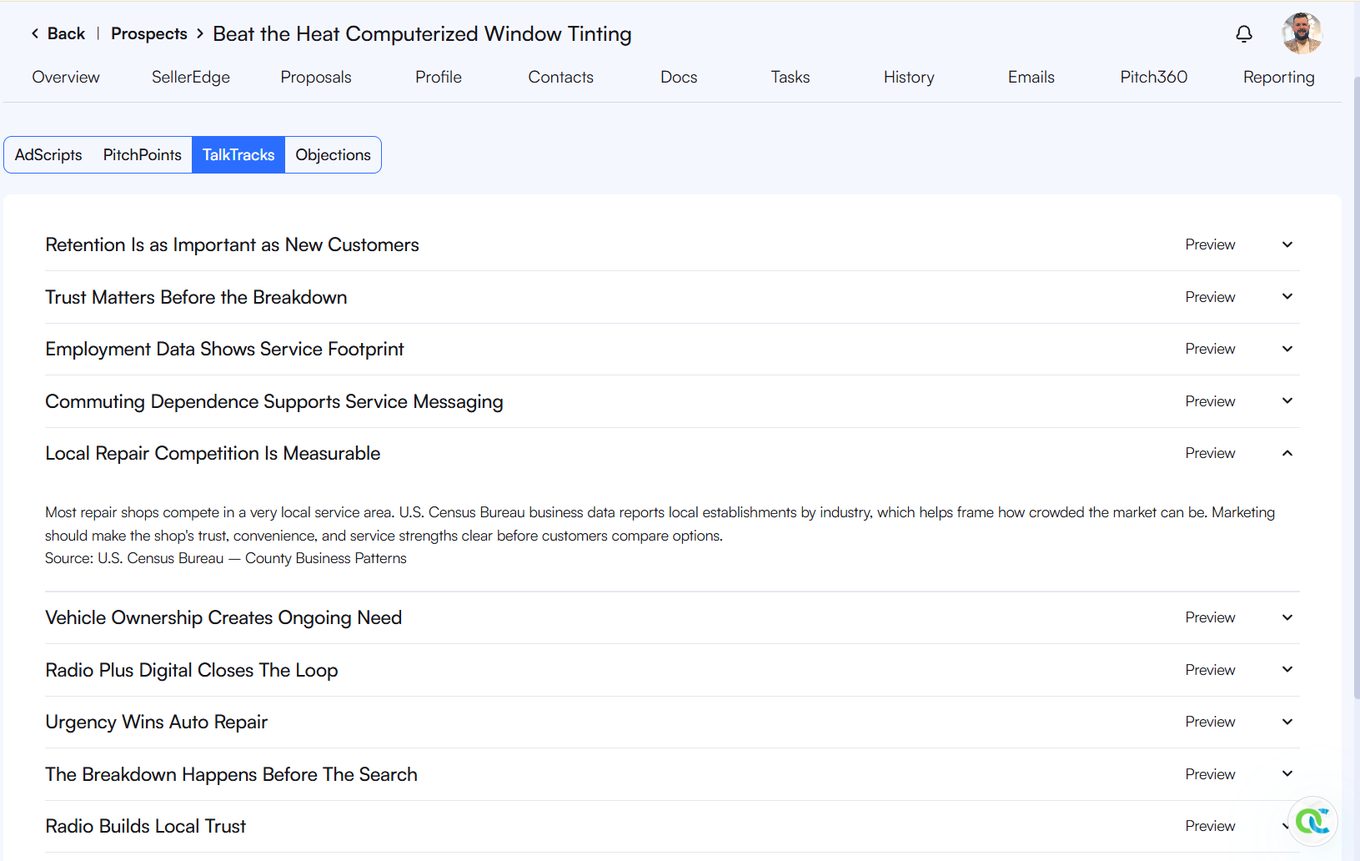Preview Commuting Dependence Supports Service Messaging
This screenshot has width=1360, height=861.
pyautogui.click(x=1210, y=401)
